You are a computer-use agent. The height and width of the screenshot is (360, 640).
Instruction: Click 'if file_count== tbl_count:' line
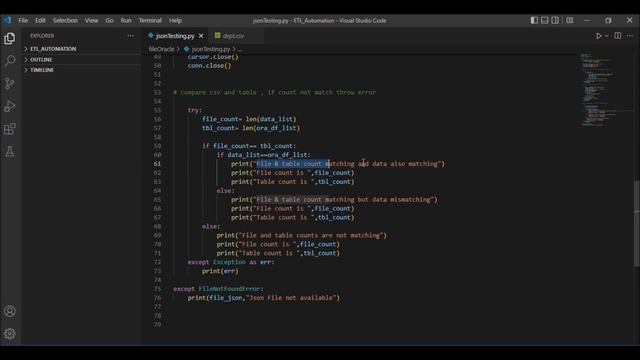point(249,146)
